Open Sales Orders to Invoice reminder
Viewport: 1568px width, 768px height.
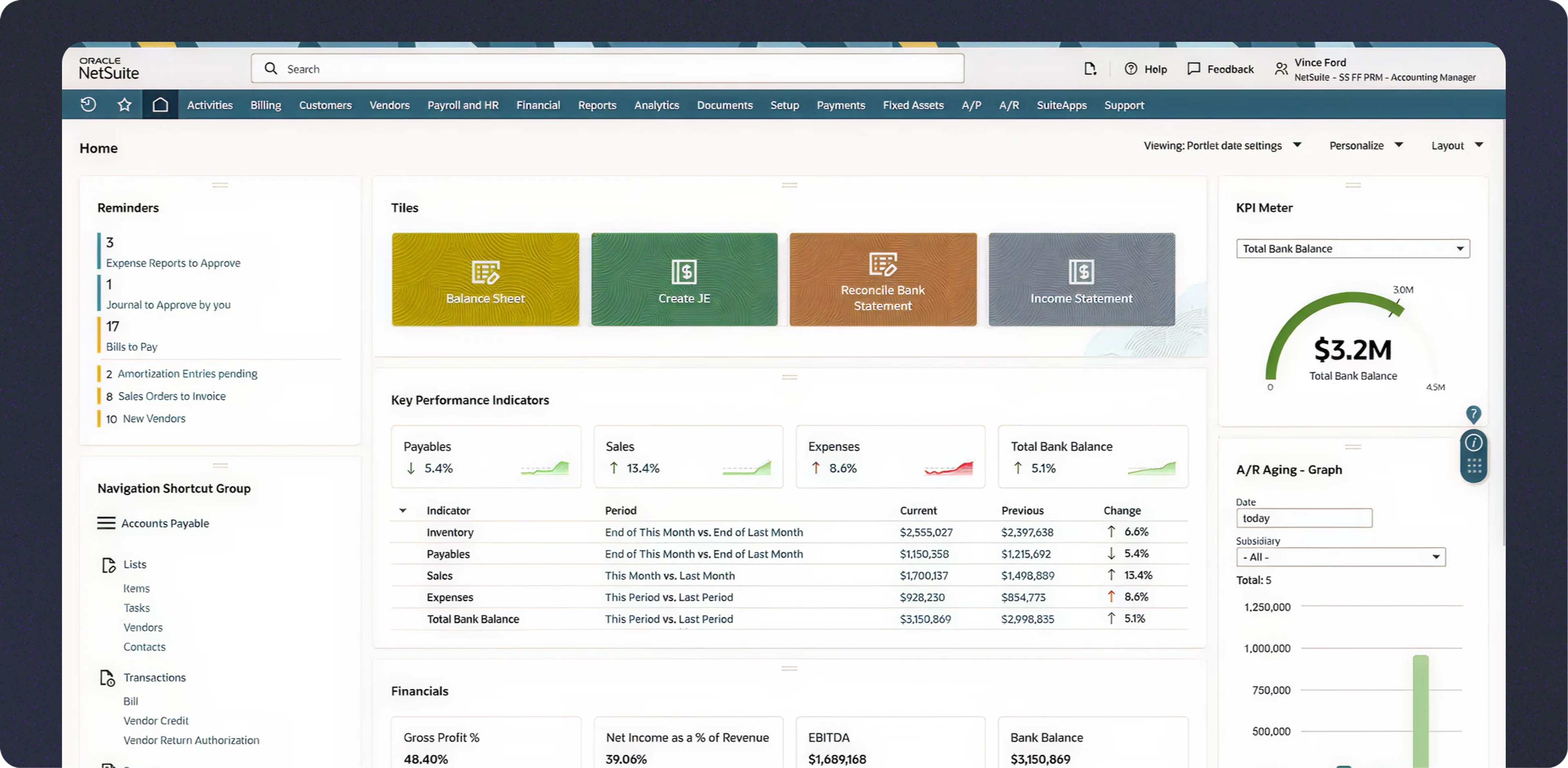pos(171,396)
